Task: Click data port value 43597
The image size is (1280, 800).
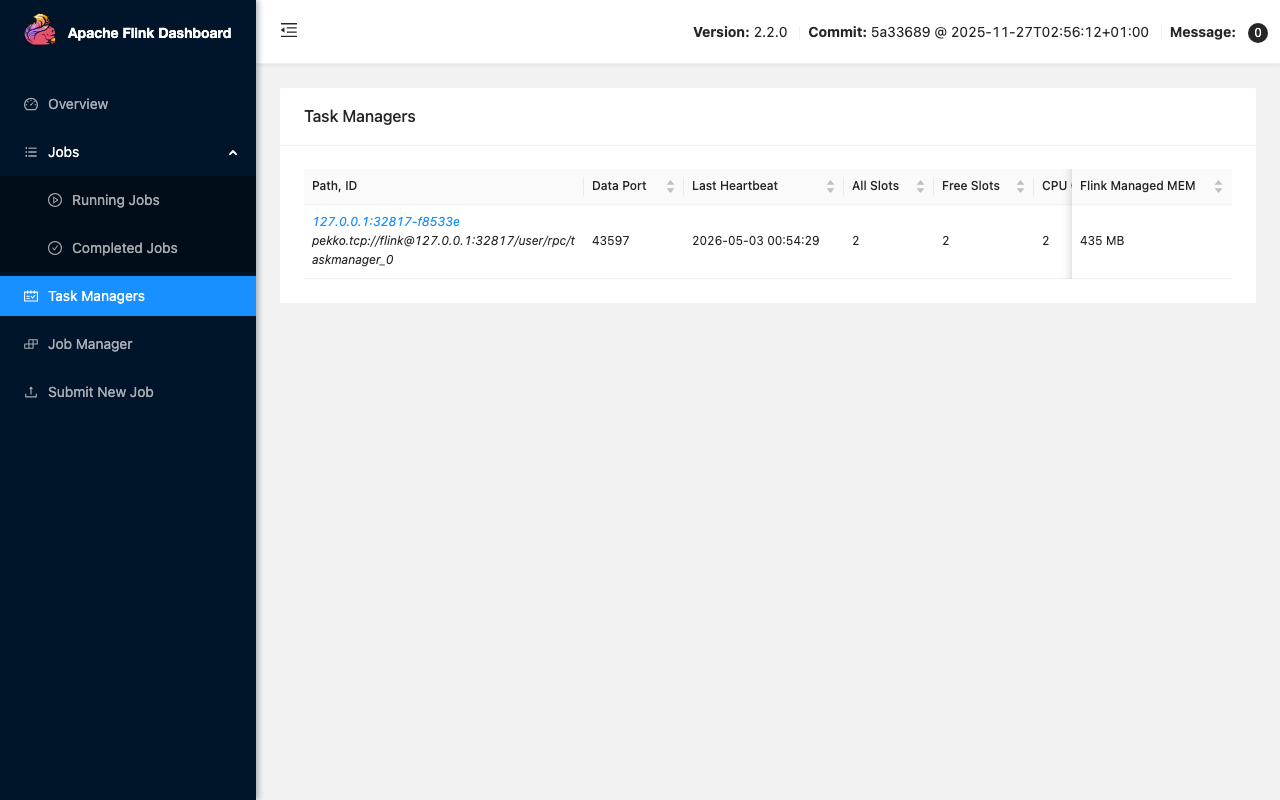Action: point(611,241)
